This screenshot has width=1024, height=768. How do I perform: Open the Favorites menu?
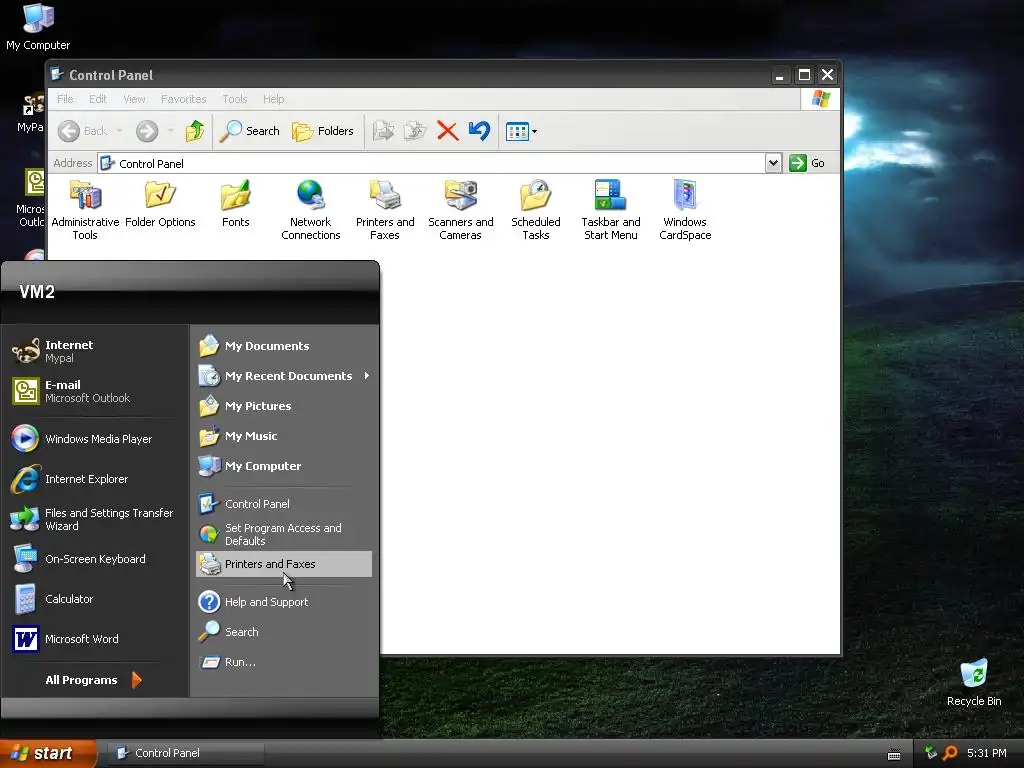coord(184,99)
